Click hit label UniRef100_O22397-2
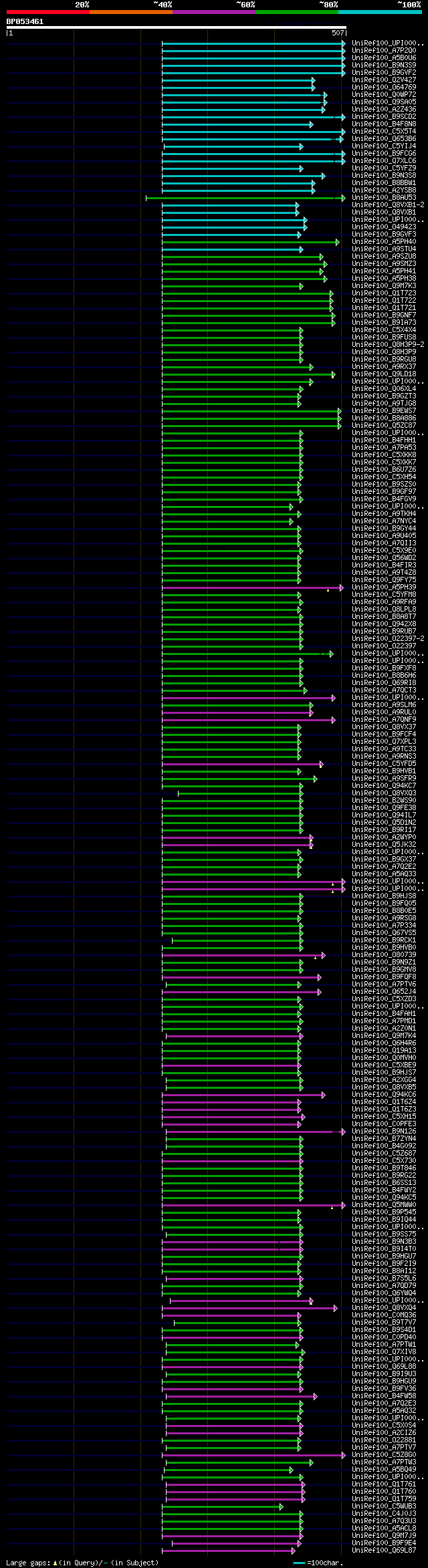 coord(388,638)
